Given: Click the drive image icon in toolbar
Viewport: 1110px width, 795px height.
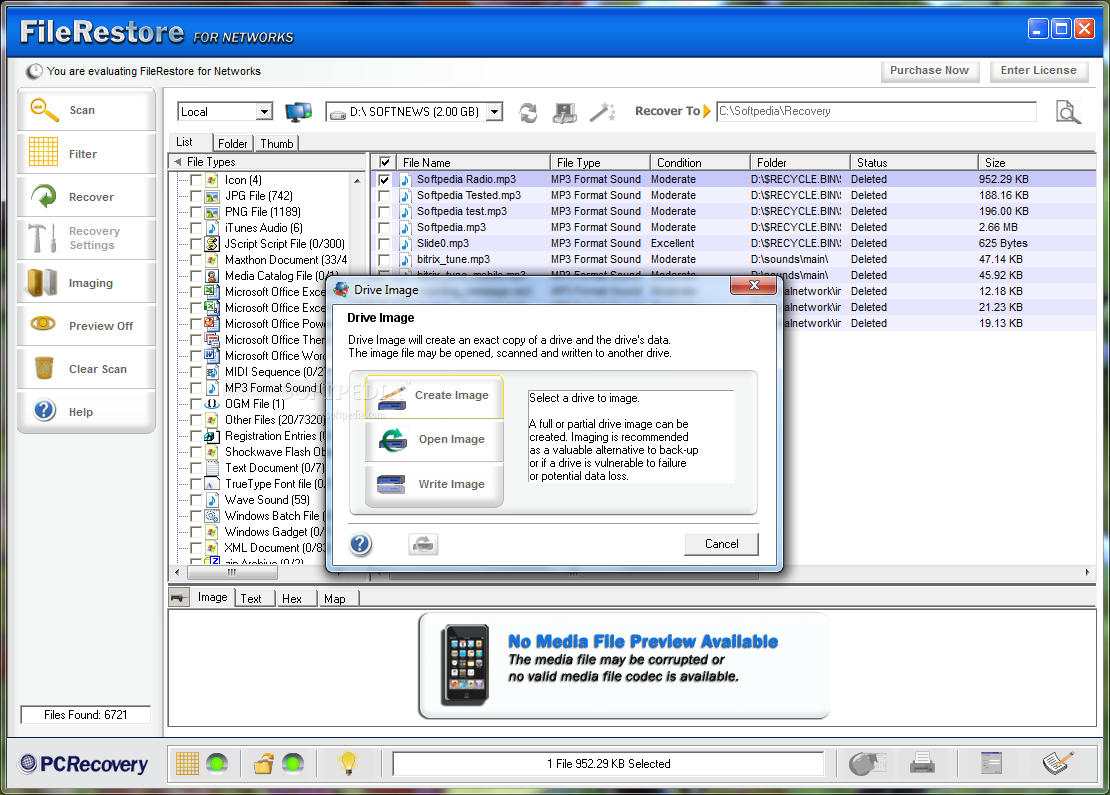Looking at the screenshot, I should [564, 112].
